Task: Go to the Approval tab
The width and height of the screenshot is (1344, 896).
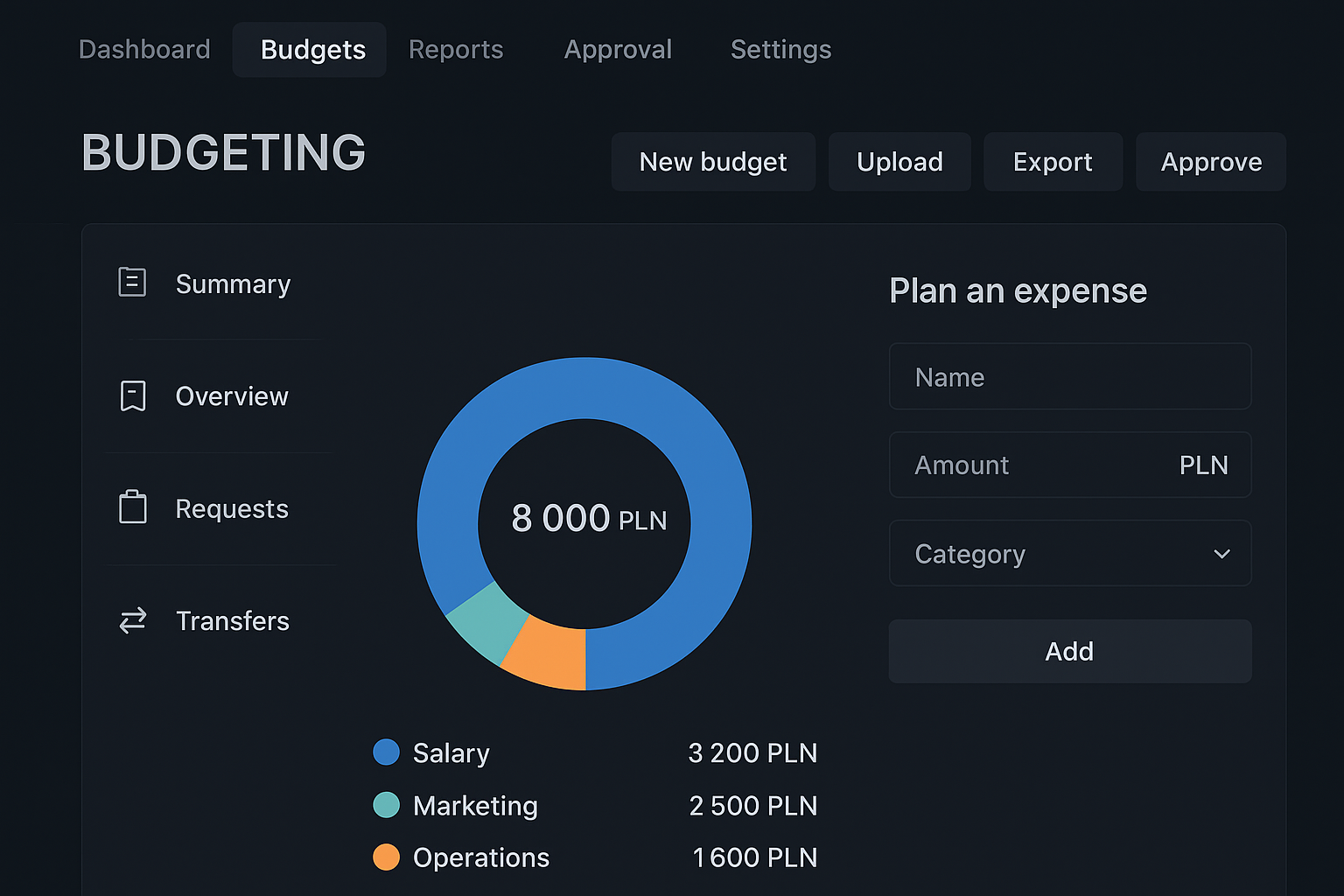Action: (x=618, y=50)
